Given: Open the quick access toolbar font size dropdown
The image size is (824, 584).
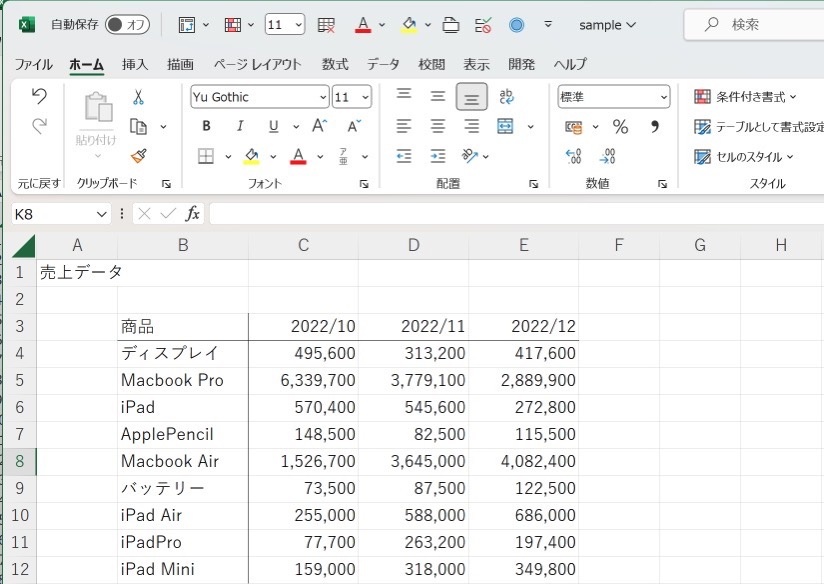Looking at the screenshot, I should pyautogui.click(x=298, y=25).
